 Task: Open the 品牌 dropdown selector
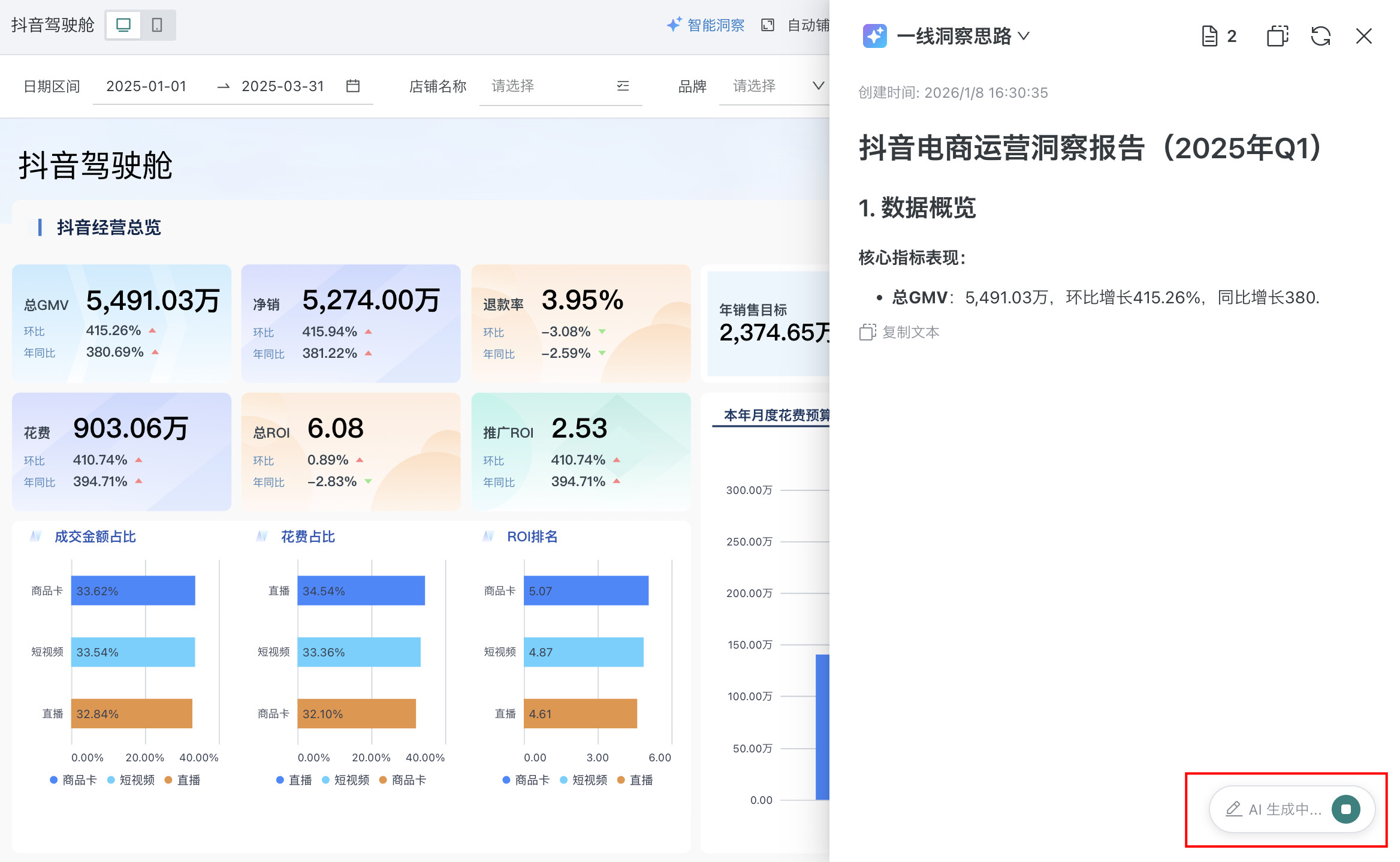(x=778, y=86)
